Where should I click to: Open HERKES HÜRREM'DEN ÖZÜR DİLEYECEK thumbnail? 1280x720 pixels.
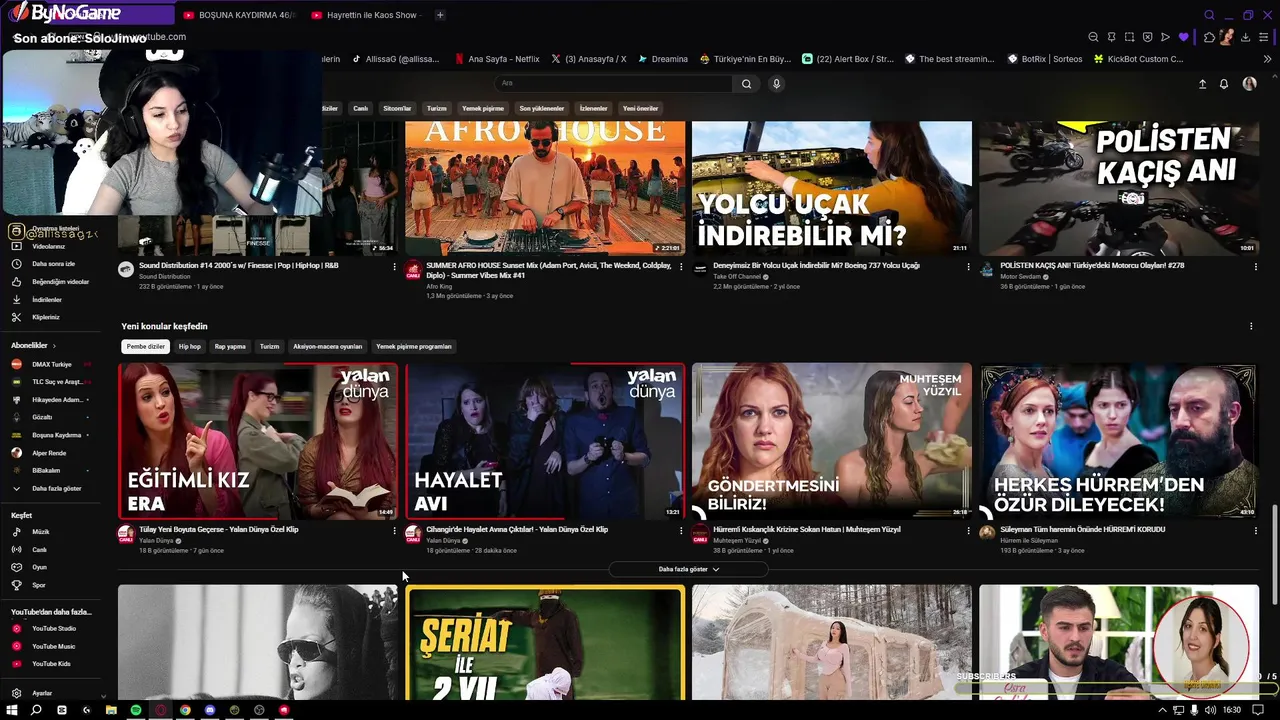(x=1119, y=441)
